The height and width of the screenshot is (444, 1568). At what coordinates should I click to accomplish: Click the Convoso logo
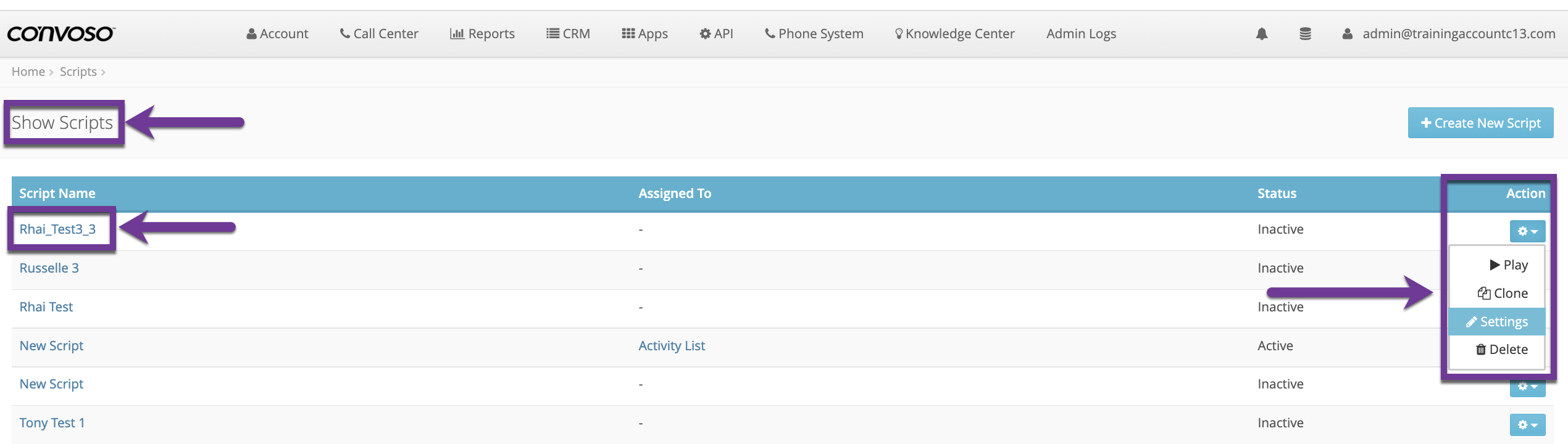point(60,34)
